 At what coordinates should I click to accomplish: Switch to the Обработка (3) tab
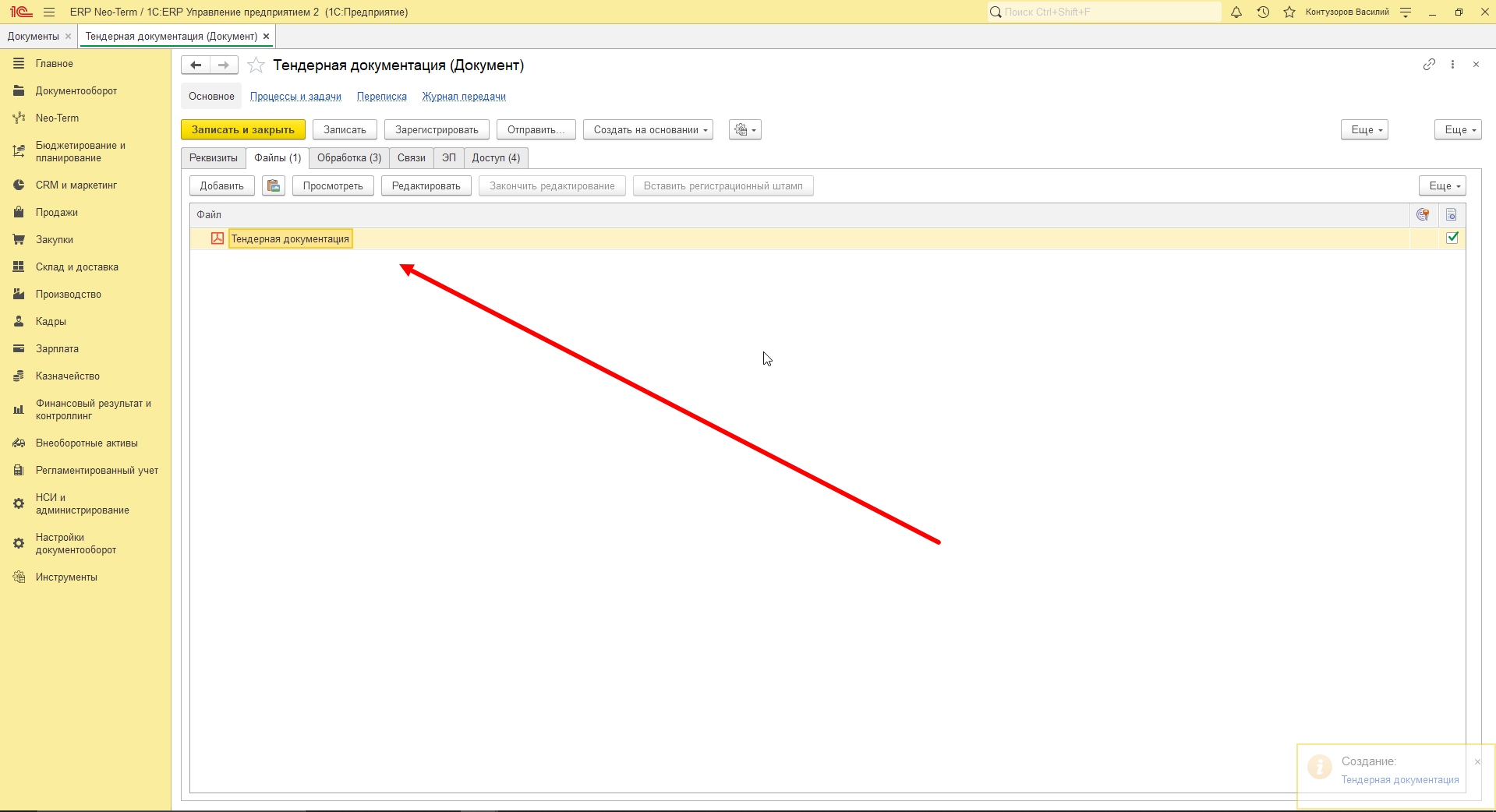point(349,157)
